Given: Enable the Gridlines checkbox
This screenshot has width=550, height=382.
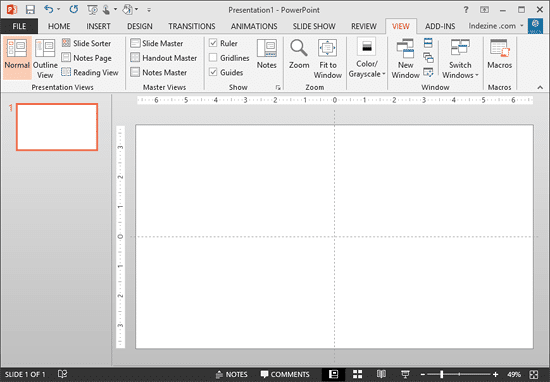Looking at the screenshot, I should (213, 57).
